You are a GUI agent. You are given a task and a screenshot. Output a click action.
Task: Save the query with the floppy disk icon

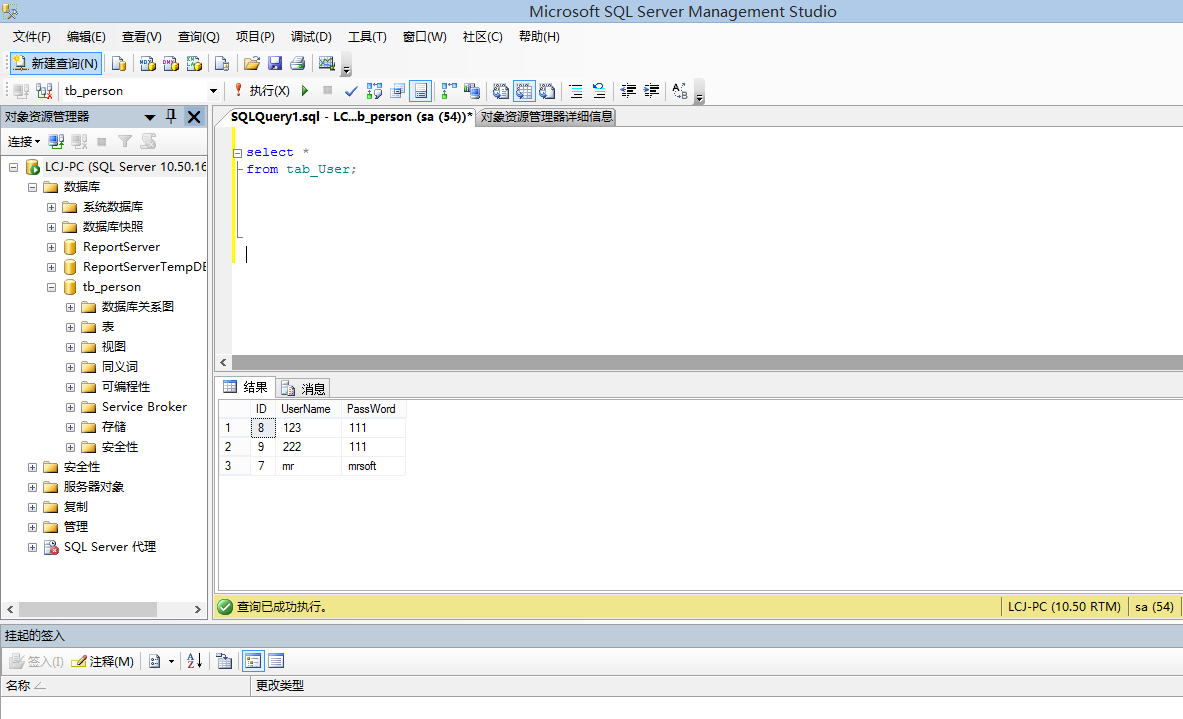(x=275, y=63)
